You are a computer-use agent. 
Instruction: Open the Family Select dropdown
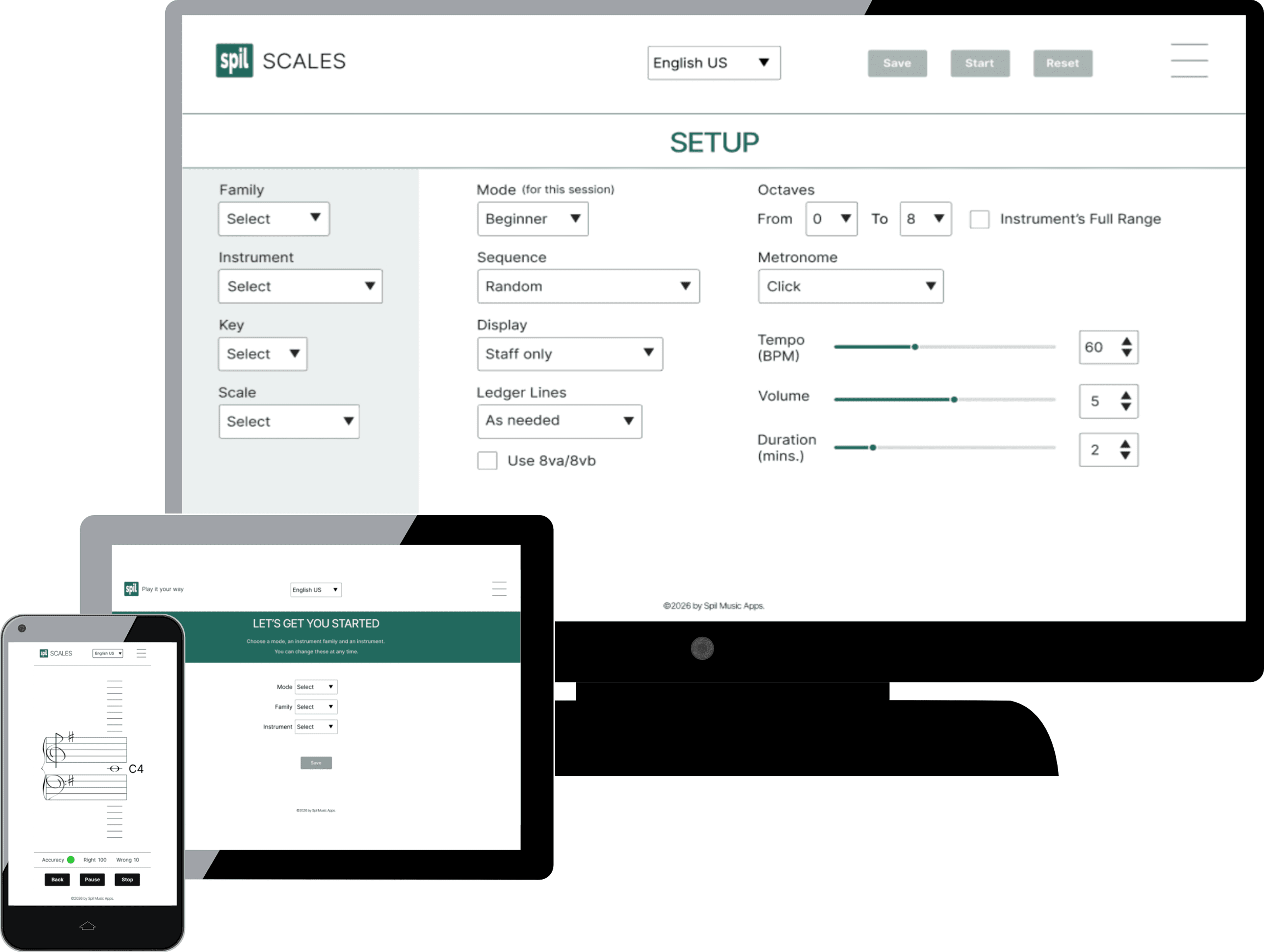[x=274, y=218]
